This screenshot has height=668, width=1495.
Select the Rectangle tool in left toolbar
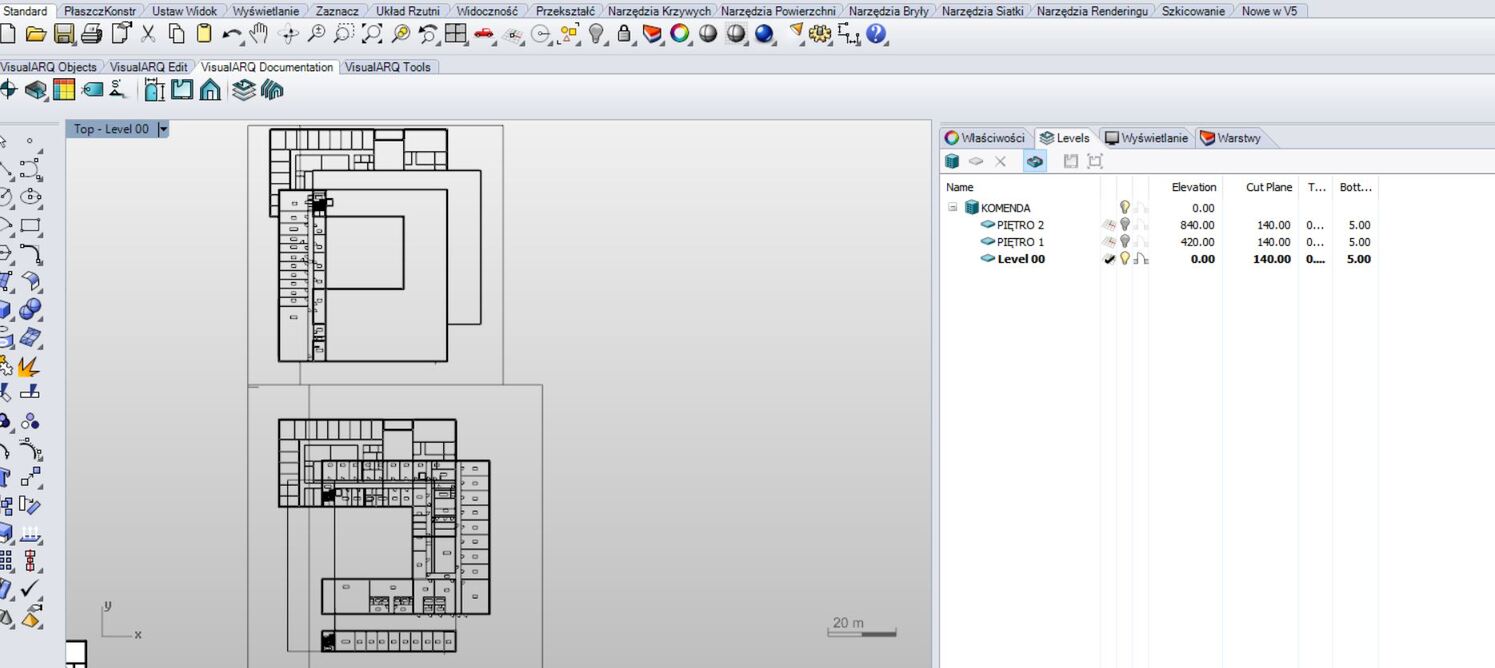tap(30, 225)
